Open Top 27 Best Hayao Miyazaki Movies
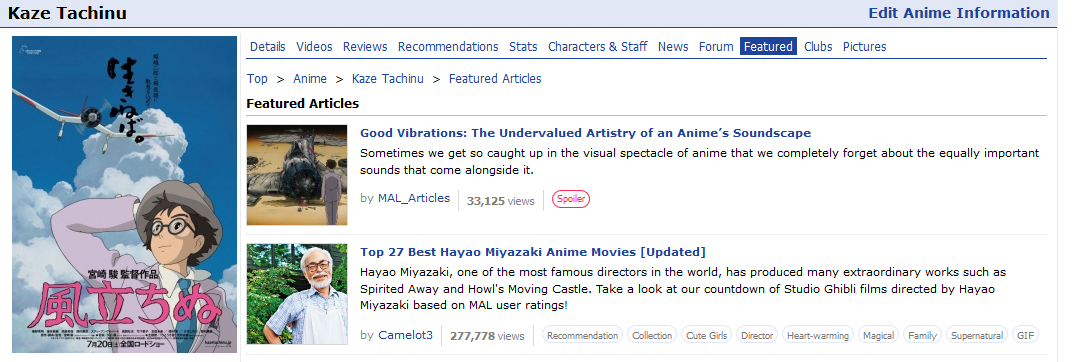The image size is (1079, 362). (x=533, y=252)
